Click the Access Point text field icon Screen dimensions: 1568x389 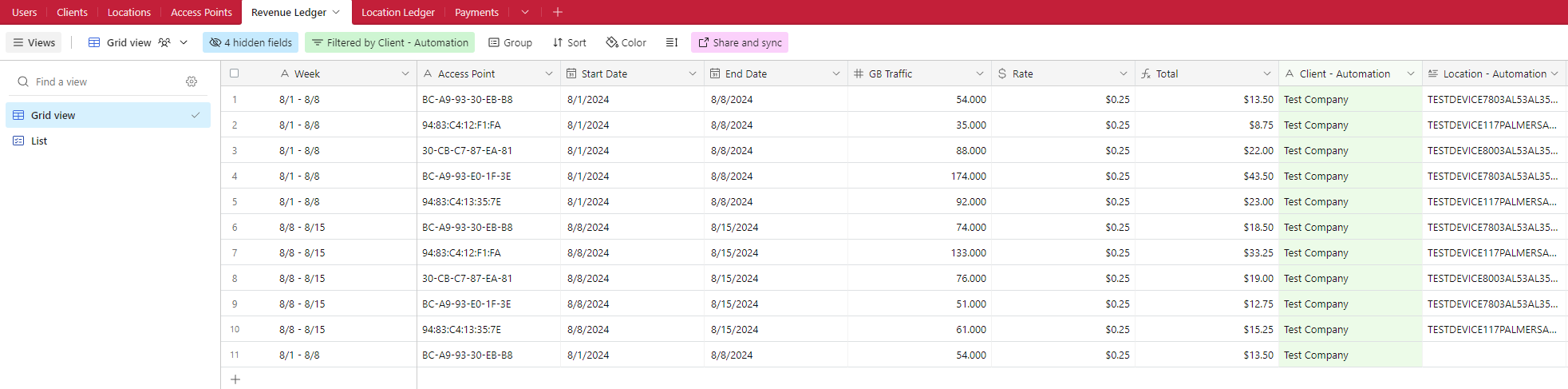pos(428,73)
